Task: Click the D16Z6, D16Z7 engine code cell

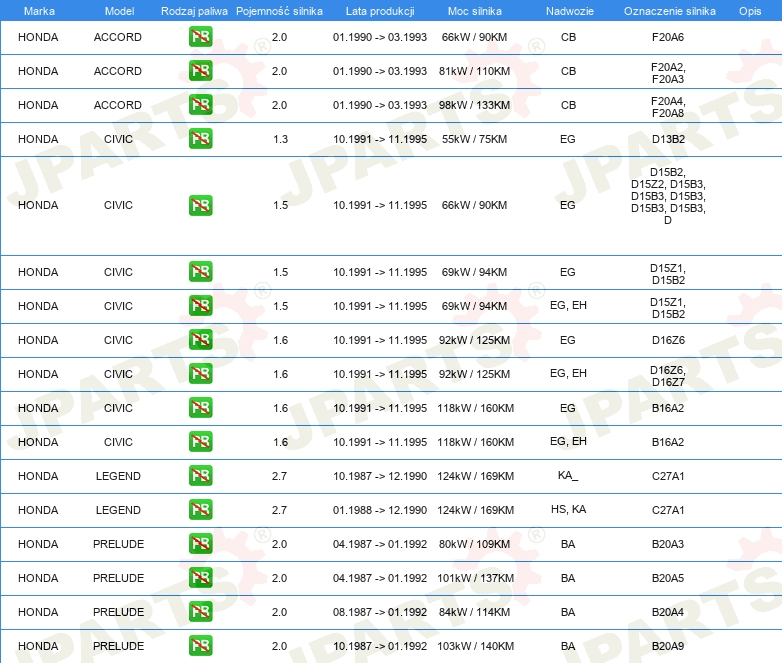Action: click(668, 375)
